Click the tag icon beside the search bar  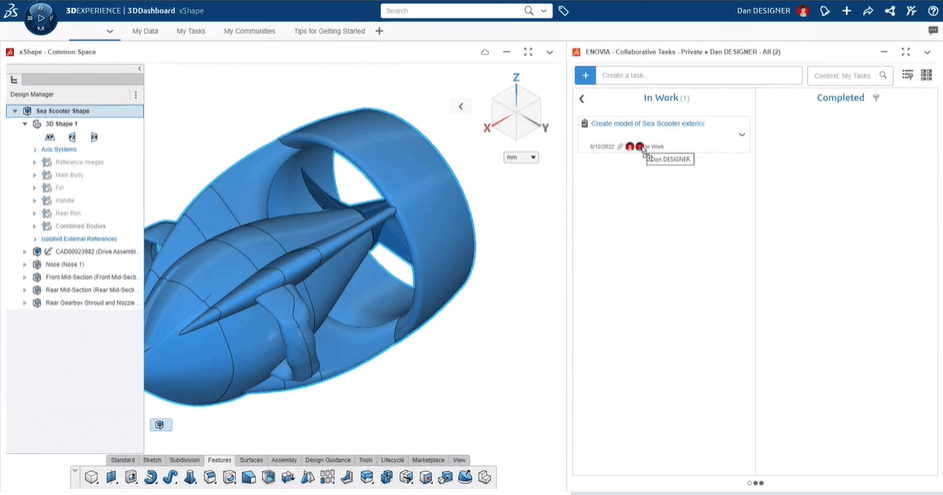564,11
